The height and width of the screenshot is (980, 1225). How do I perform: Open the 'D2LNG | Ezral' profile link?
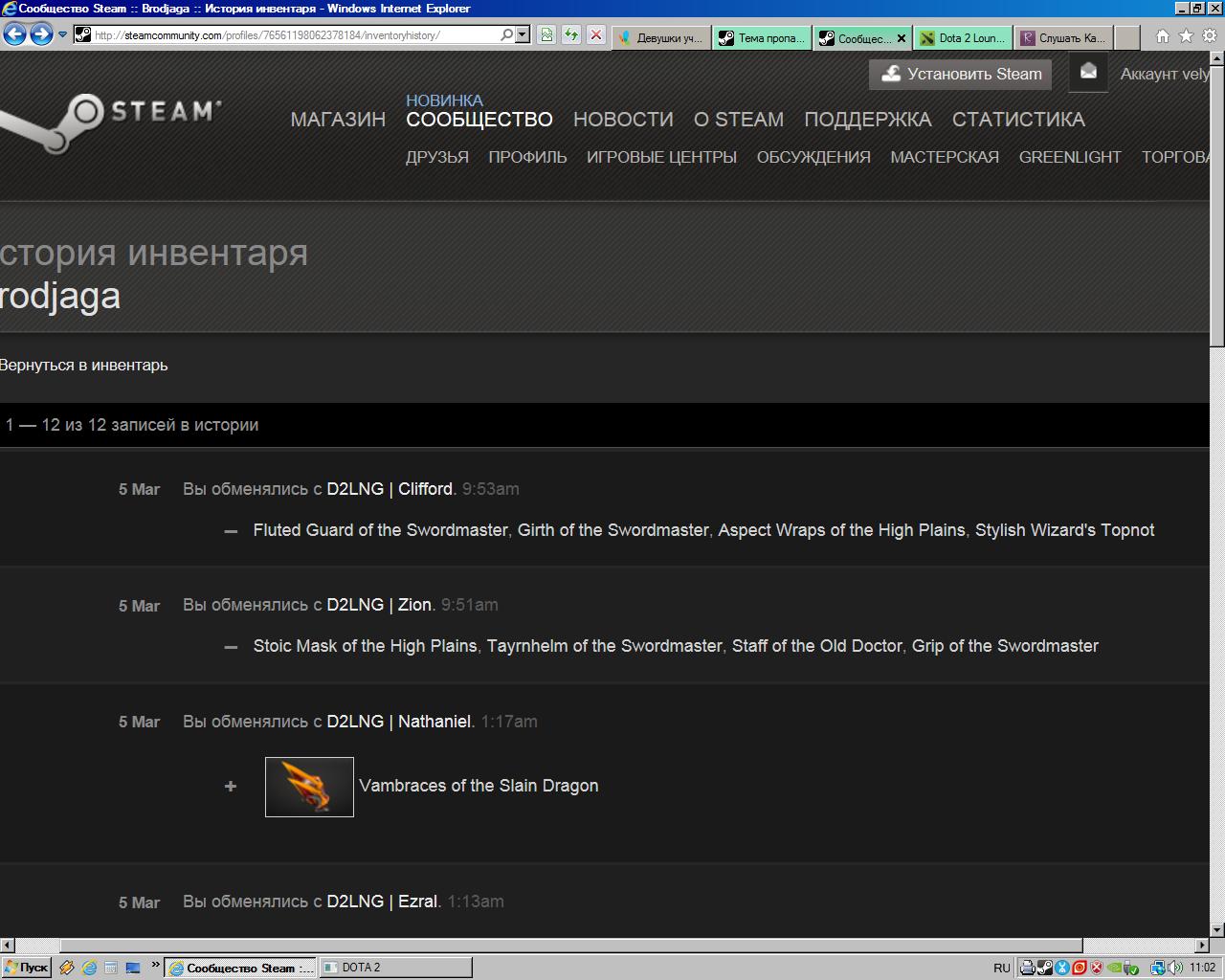pos(382,902)
